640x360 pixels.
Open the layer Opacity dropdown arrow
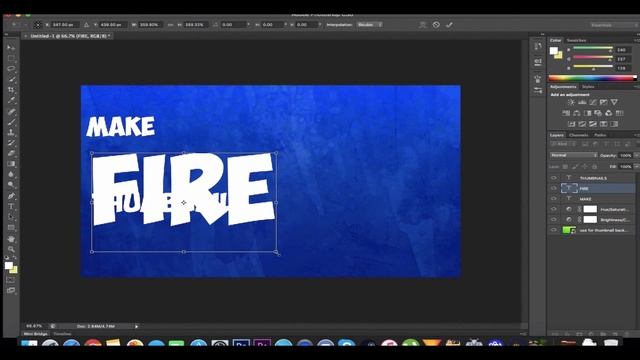coord(636,156)
